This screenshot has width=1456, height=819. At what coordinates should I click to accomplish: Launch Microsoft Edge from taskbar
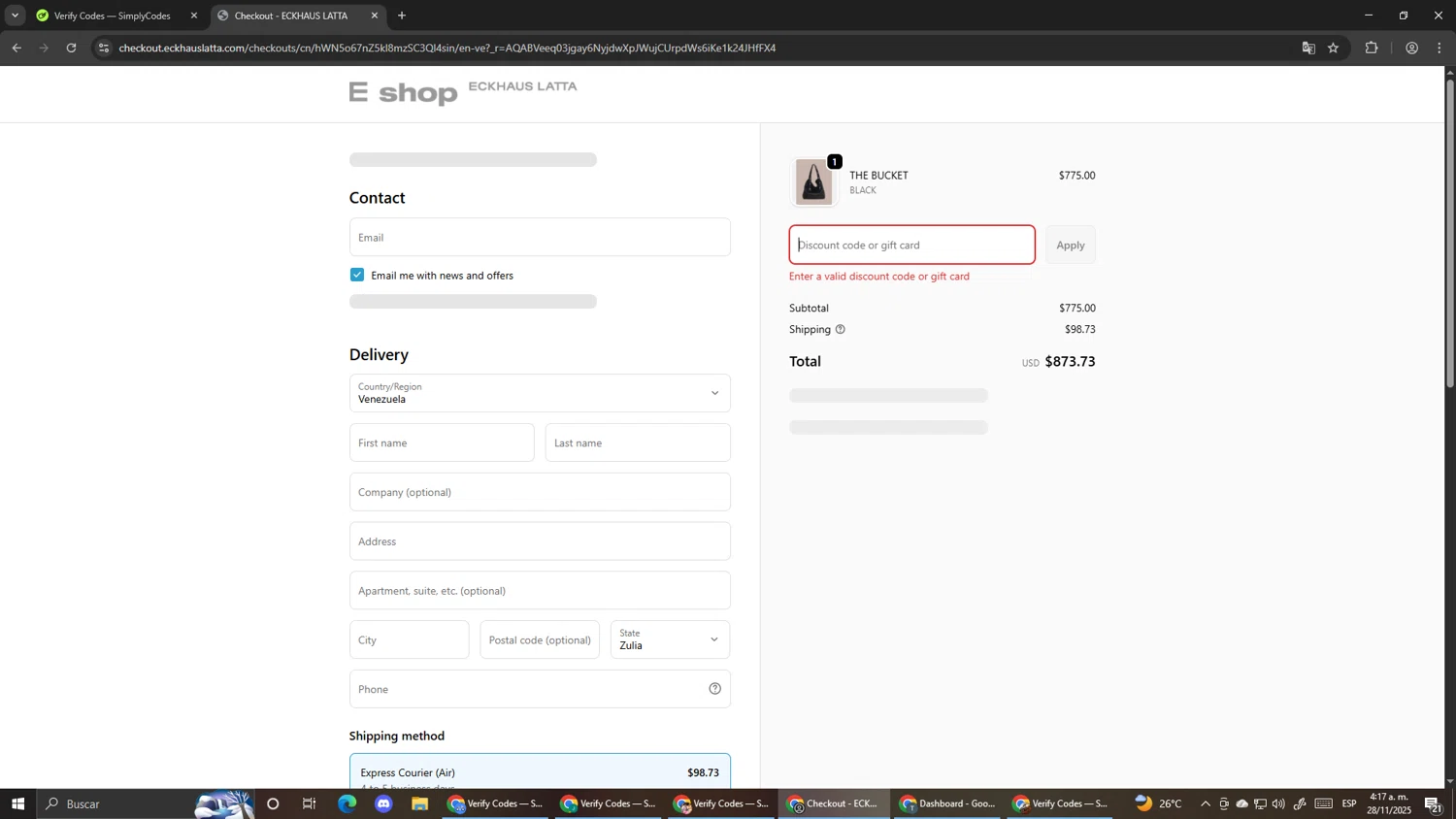(347, 803)
